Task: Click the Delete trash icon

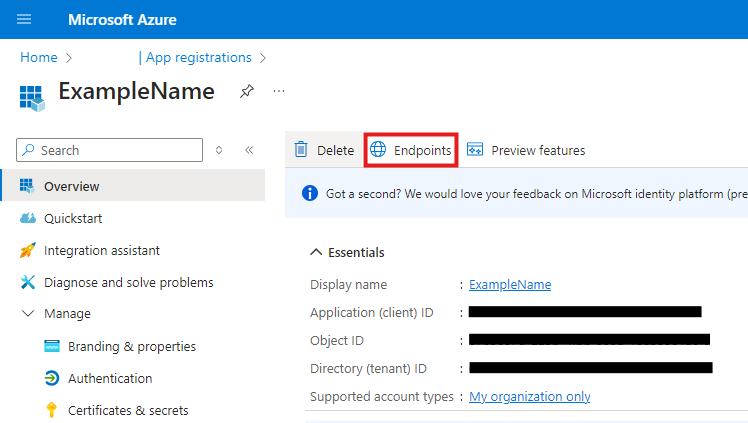Action: point(301,149)
